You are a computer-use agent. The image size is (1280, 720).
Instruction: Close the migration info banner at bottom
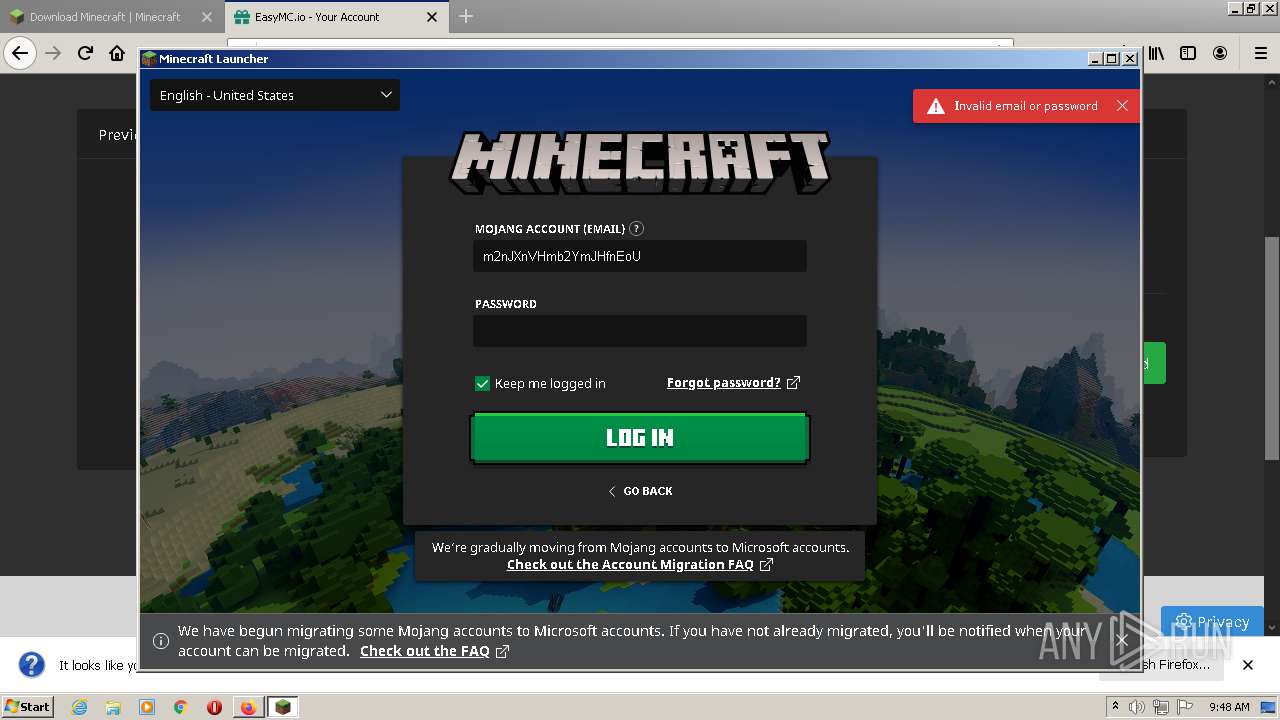pos(1122,640)
